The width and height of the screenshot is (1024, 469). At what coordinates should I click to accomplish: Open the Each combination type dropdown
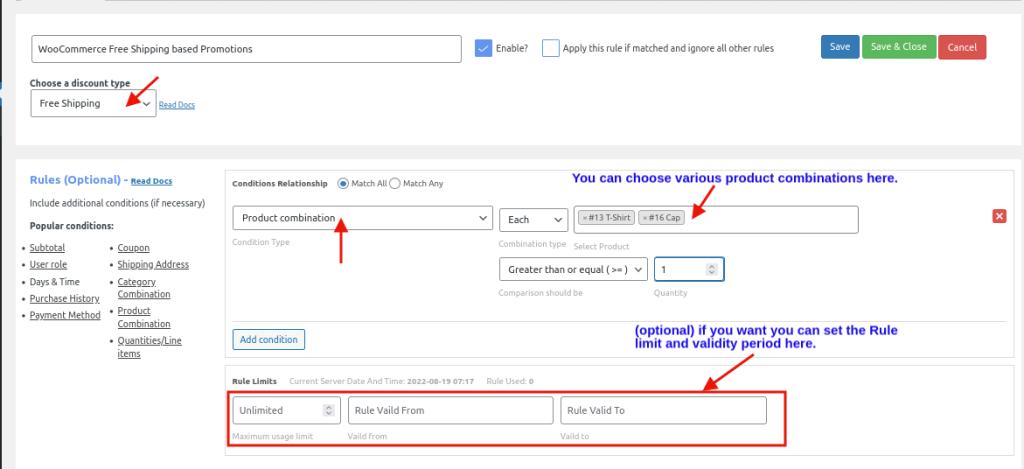[x=533, y=219]
